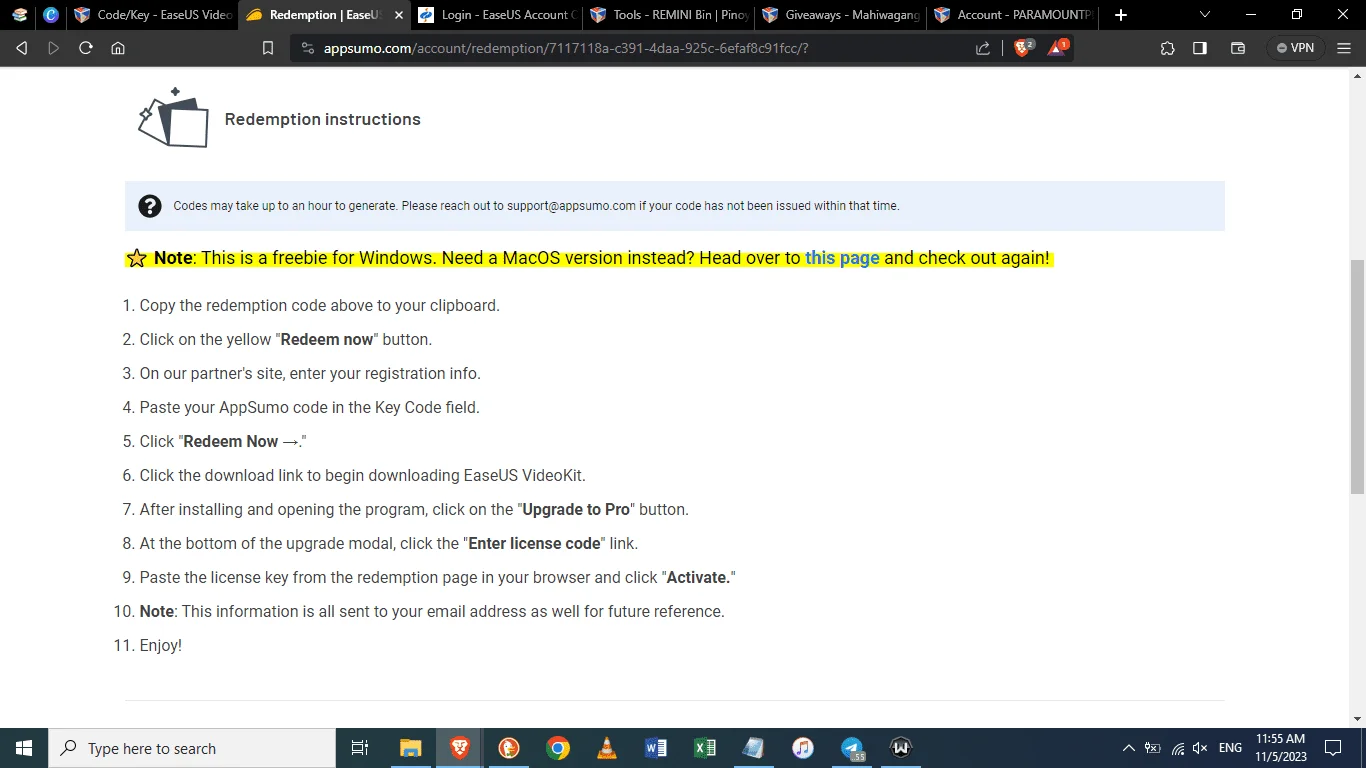1366x768 pixels.
Task: Switch to the second pinned C tab
Action: pos(51,15)
